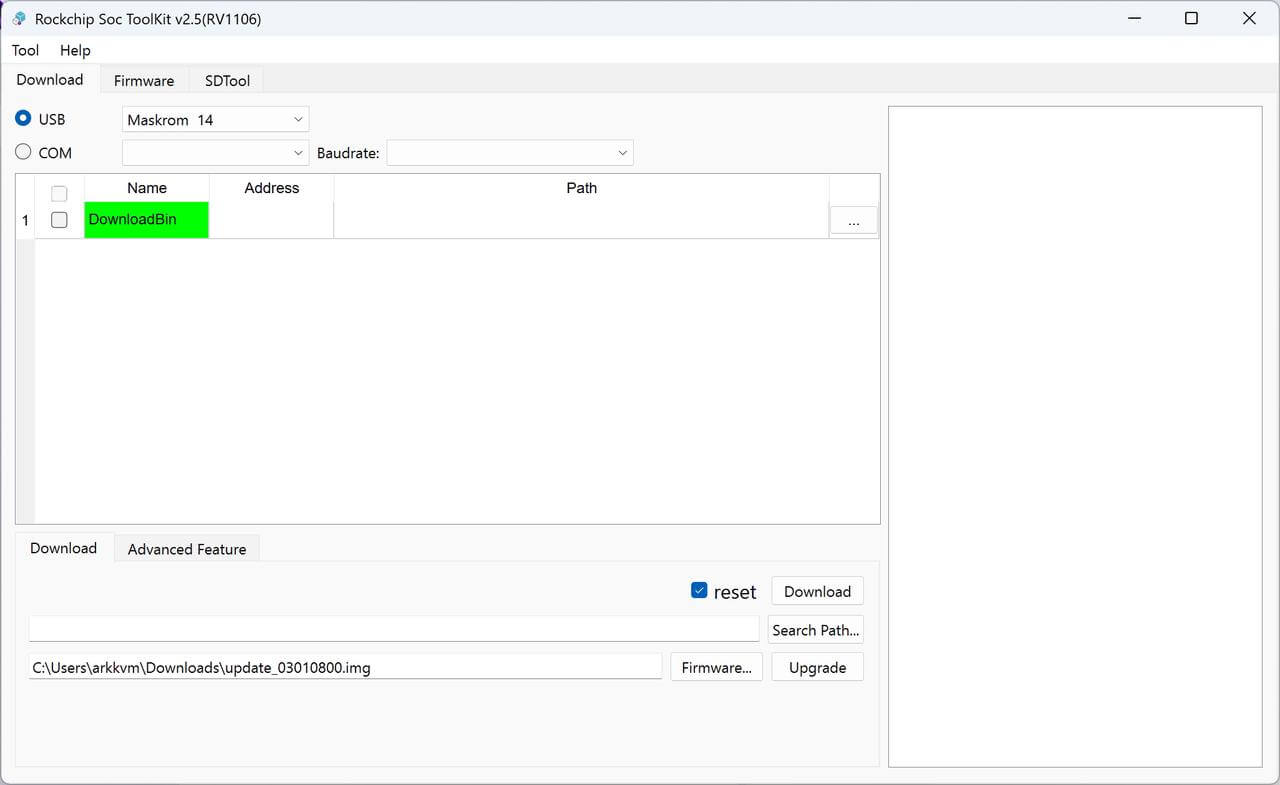This screenshot has height=785, width=1280.
Task: Click the empty search path field
Action: [x=394, y=629]
